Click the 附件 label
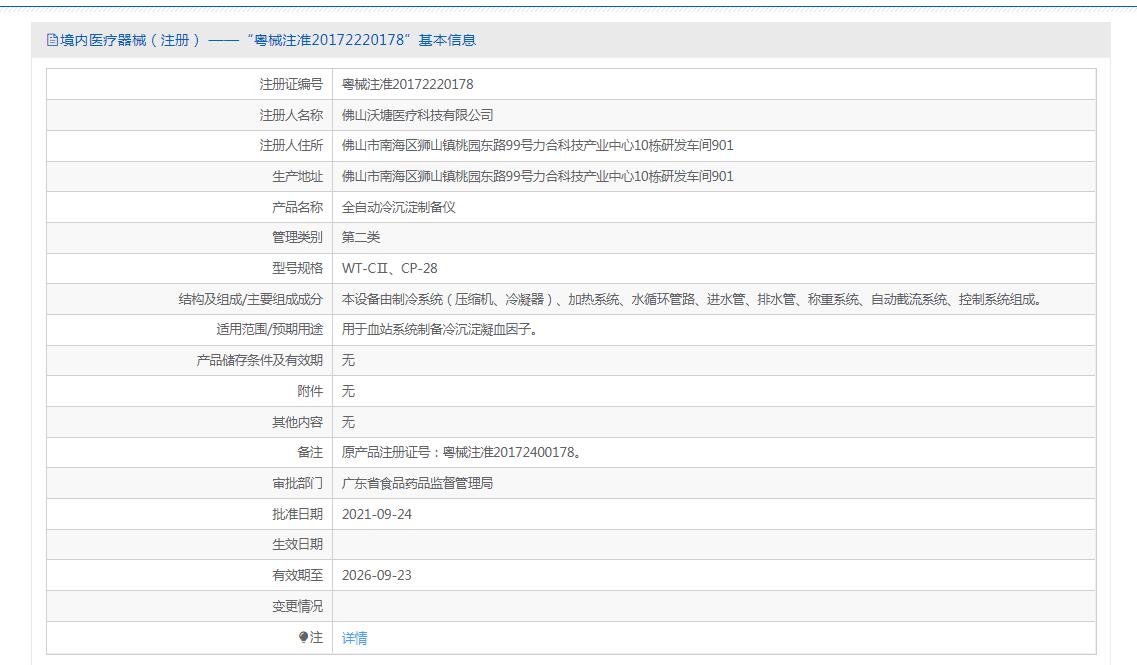 click(x=310, y=392)
